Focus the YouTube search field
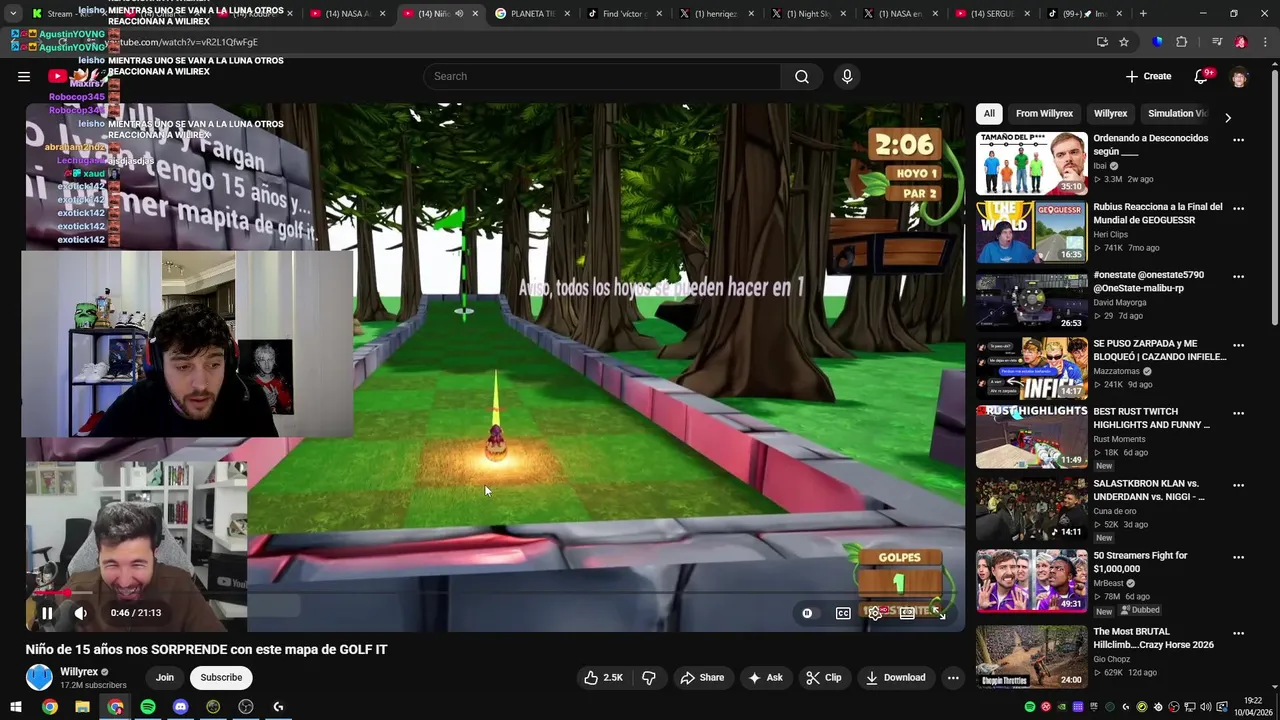 pyautogui.click(x=602, y=76)
